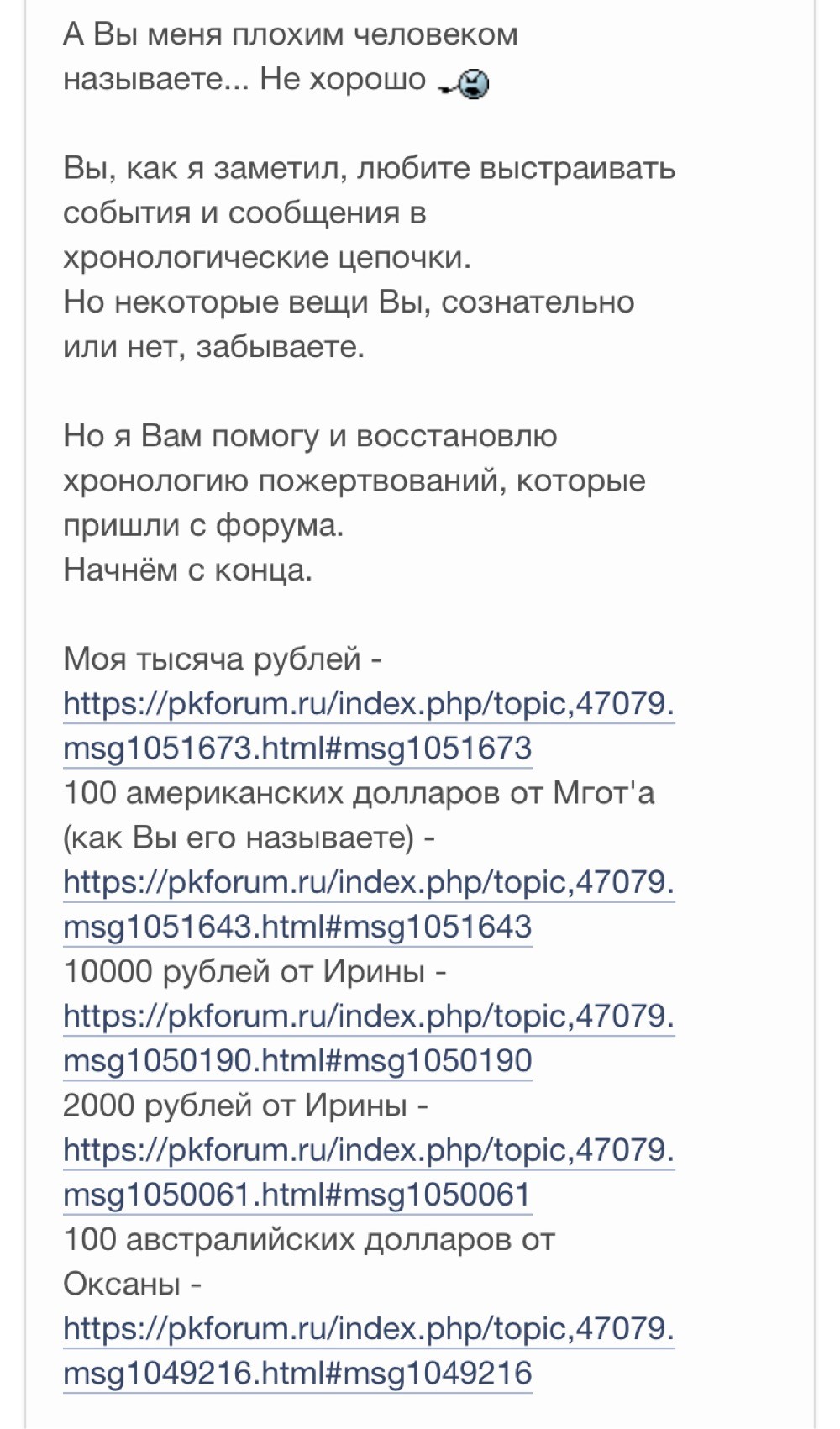Screen dimensions: 840x1429
Task: Click the text 'Моя тысяча рублей -'
Action: click(223, 659)
